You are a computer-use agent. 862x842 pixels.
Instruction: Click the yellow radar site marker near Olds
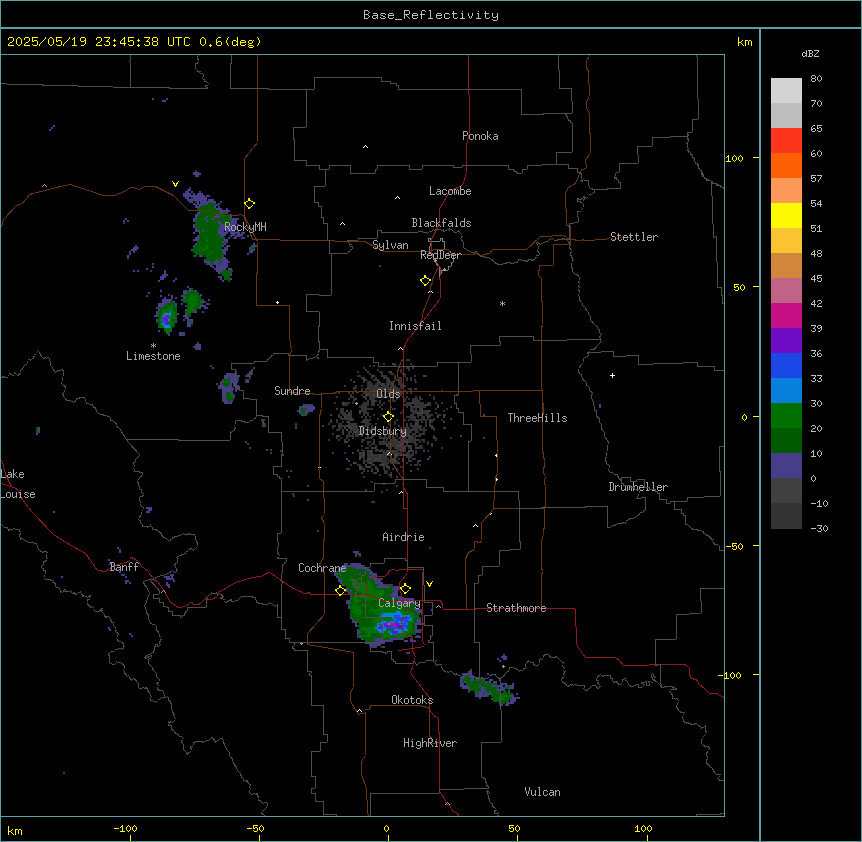389,417
